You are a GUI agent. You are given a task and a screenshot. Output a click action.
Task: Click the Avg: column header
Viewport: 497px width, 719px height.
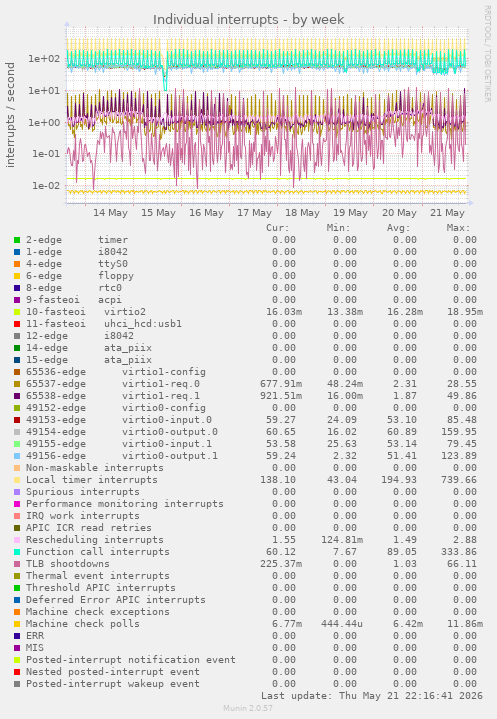(x=398, y=228)
